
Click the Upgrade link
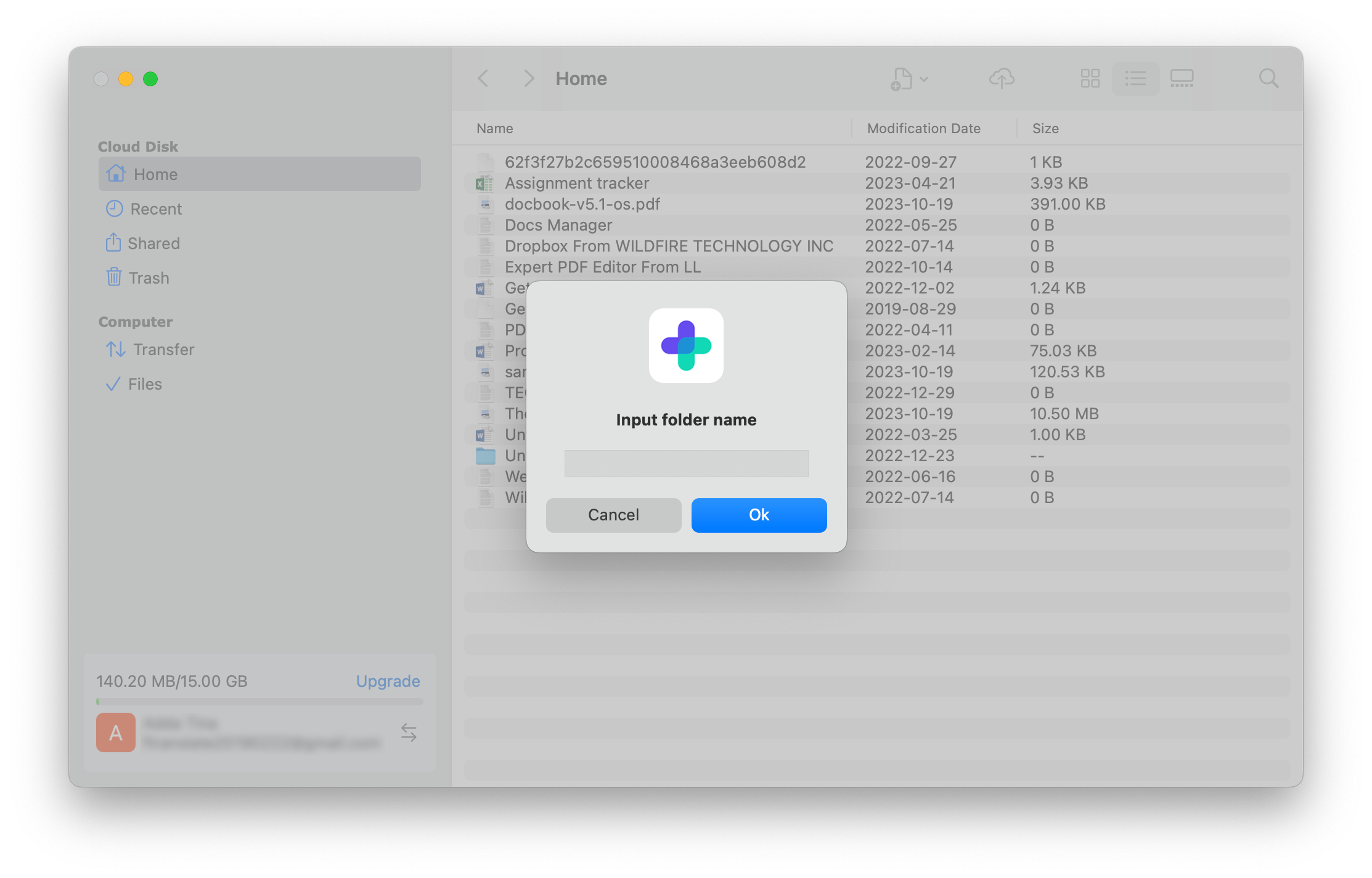click(x=388, y=681)
